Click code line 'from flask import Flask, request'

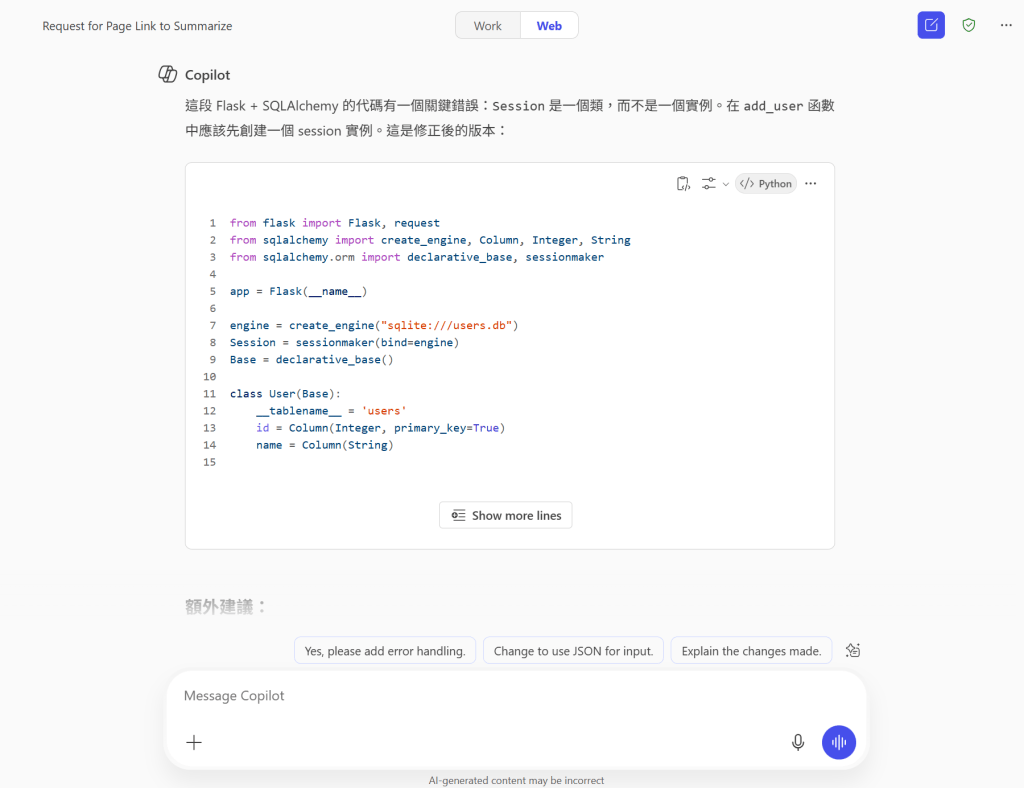(334, 223)
